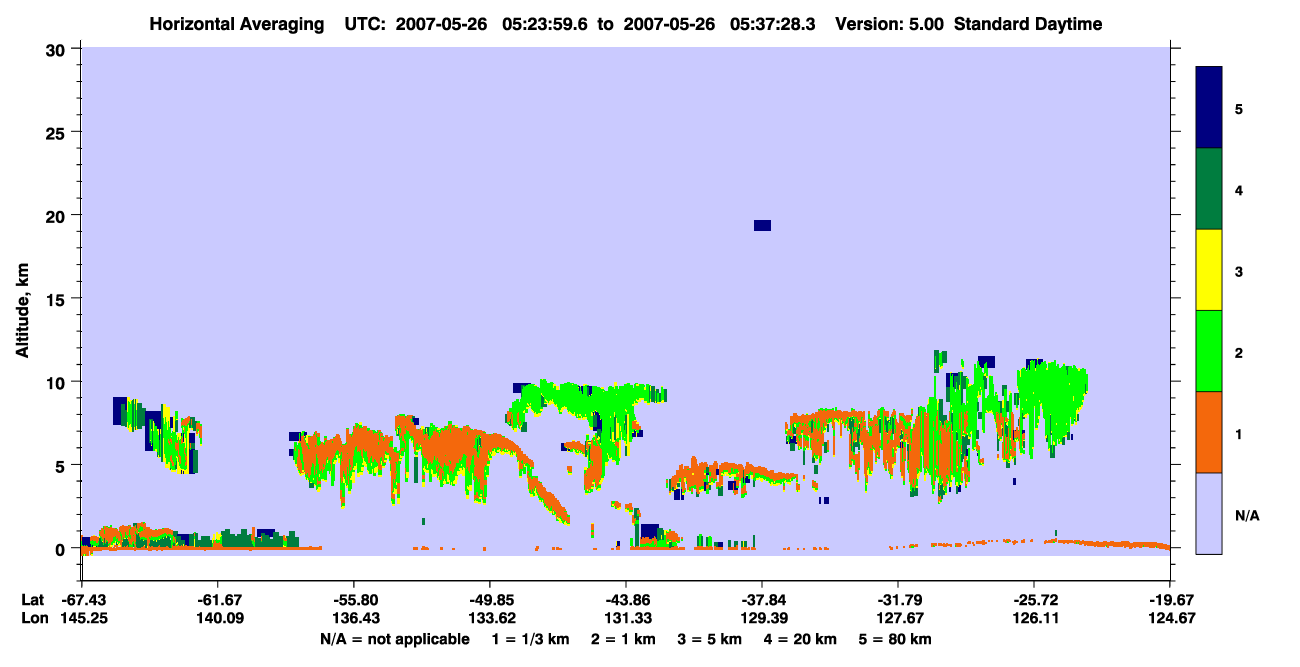
Task: Click the latitude value -19.67
Action: [x=1170, y=600]
